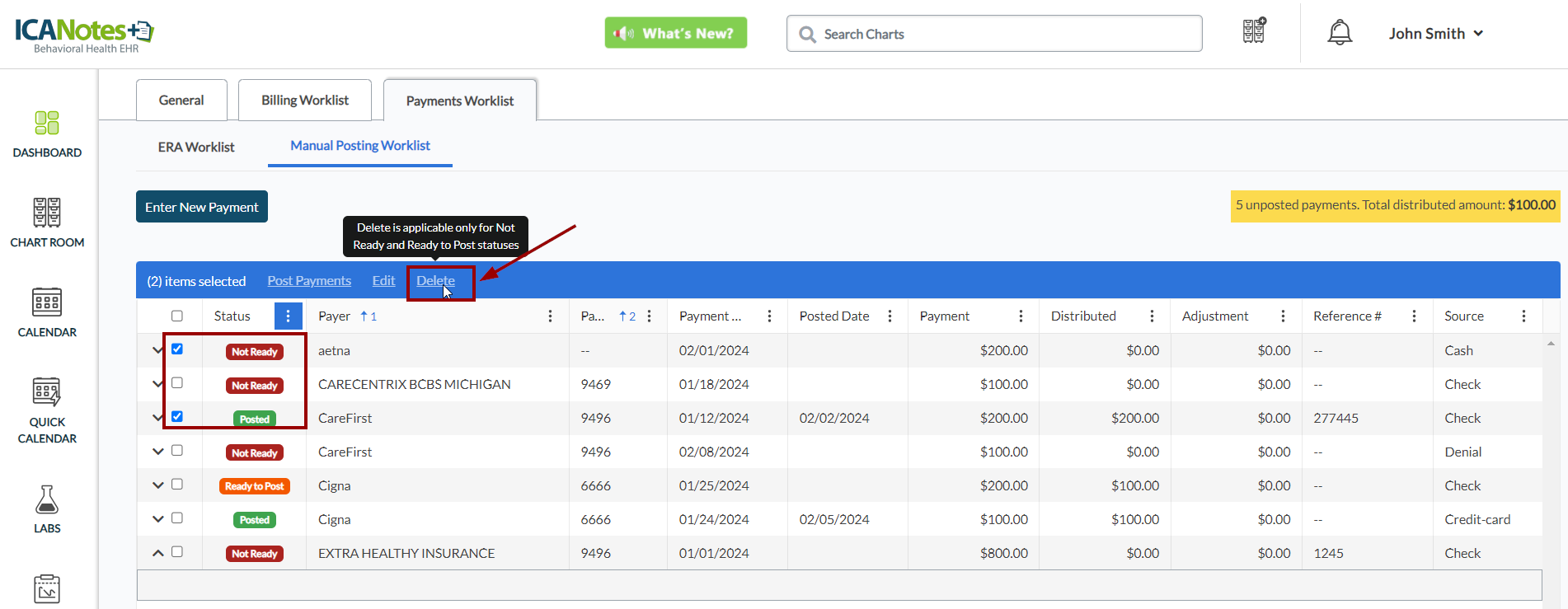Image resolution: width=1568 pixels, height=609 pixels.
Task: Go to Chart Room in the sidebar
Action: click(47, 223)
